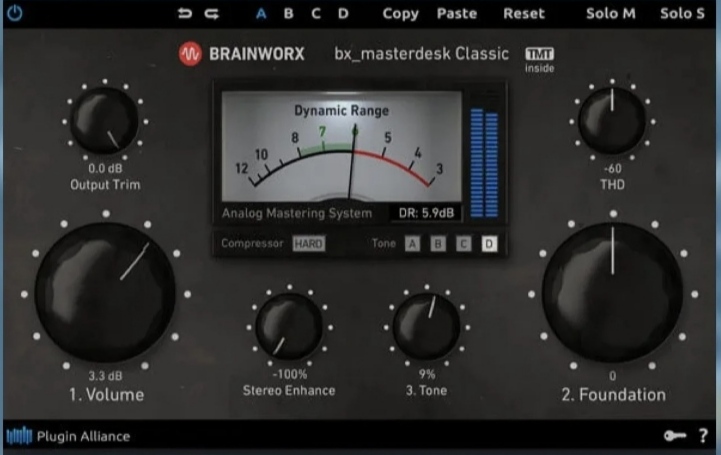Screen dimensions: 721x455
Task: Click the 3.3 dB Volume value
Action: tap(105, 375)
